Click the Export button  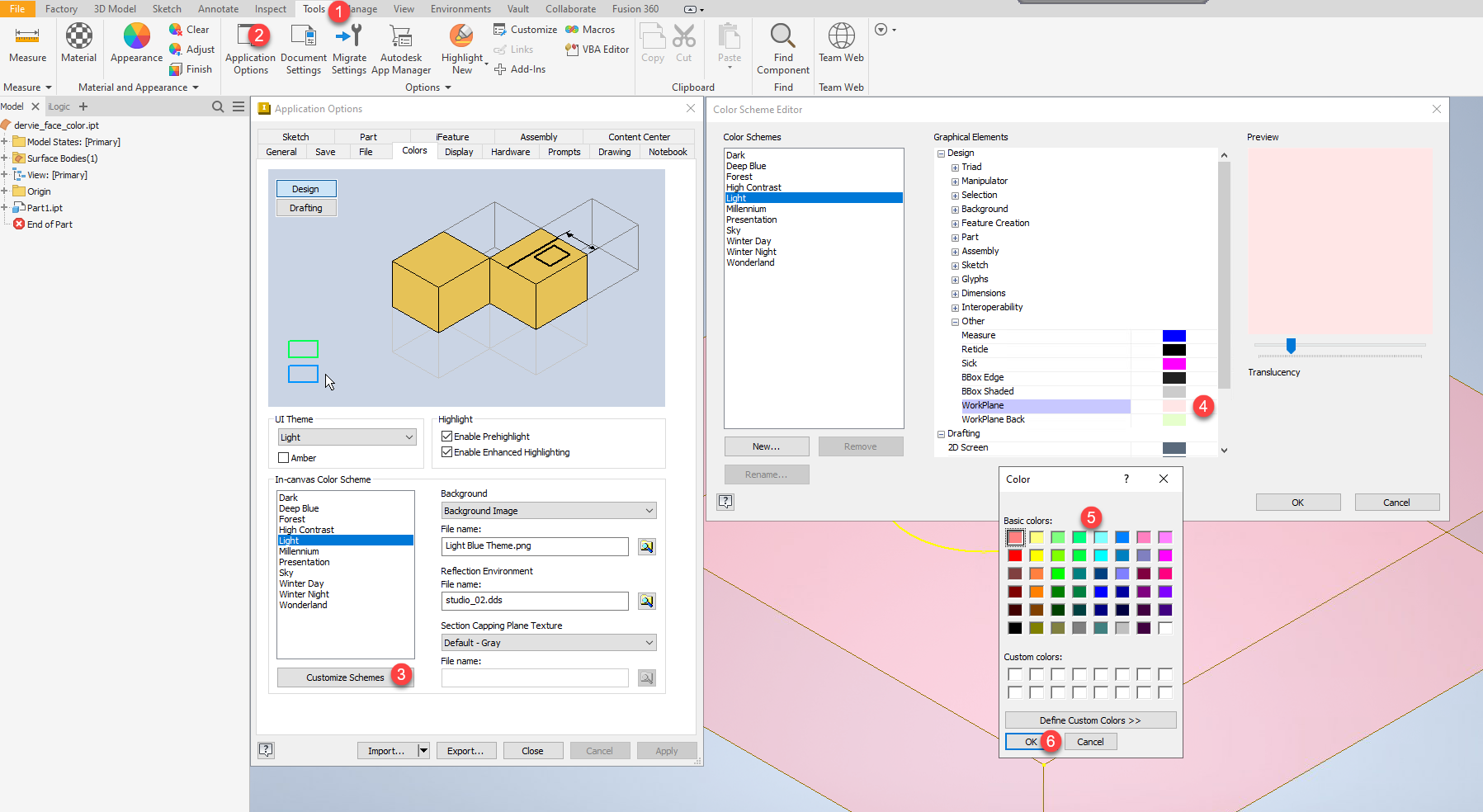465,750
